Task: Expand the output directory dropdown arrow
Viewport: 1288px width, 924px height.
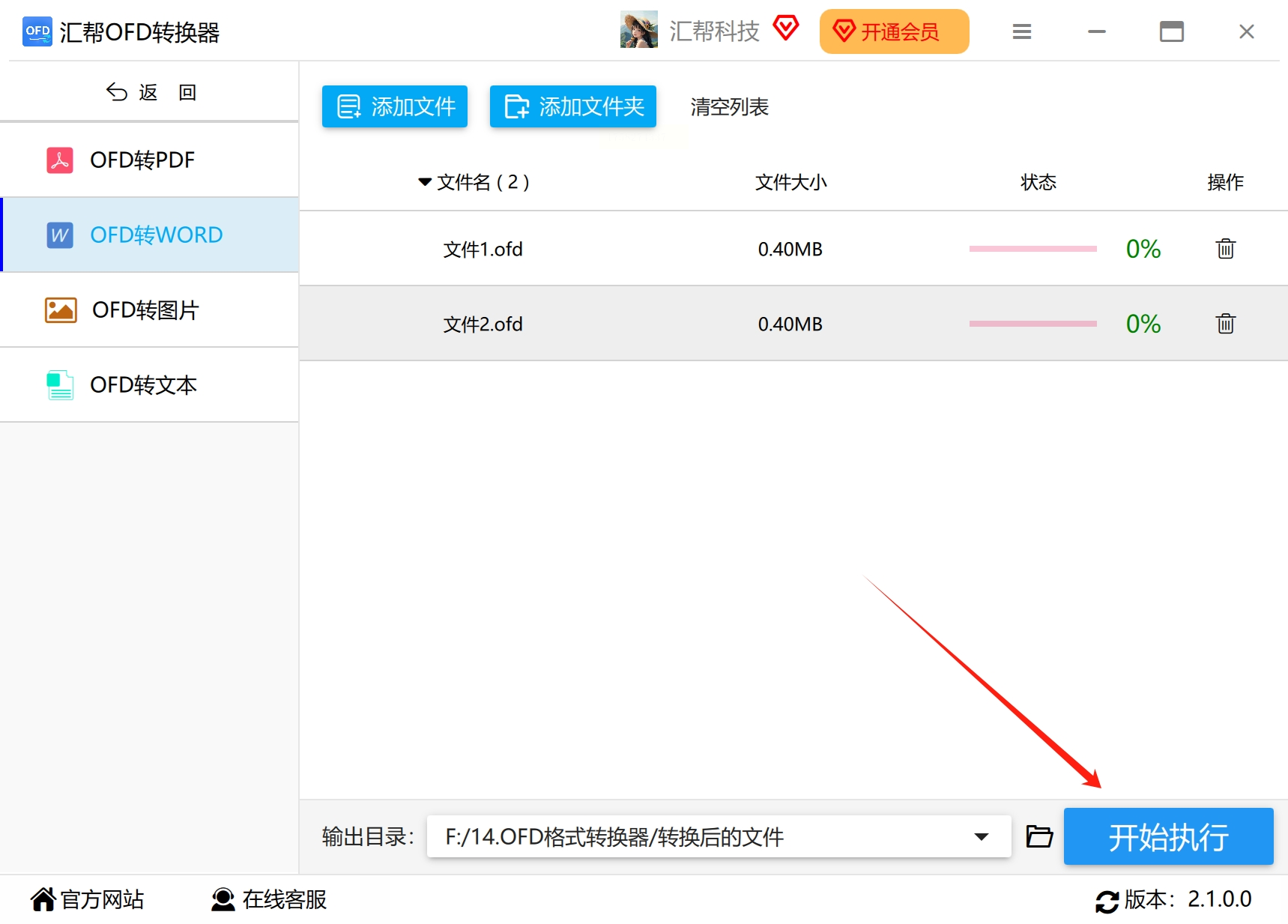Action: pyautogui.click(x=981, y=836)
